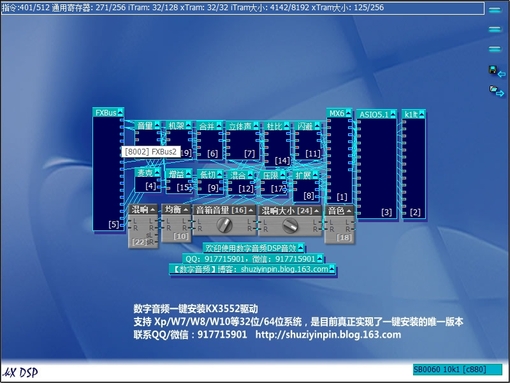Click the [8002] FXBus2 tooltip label
The image size is (510, 383).
click(151, 152)
